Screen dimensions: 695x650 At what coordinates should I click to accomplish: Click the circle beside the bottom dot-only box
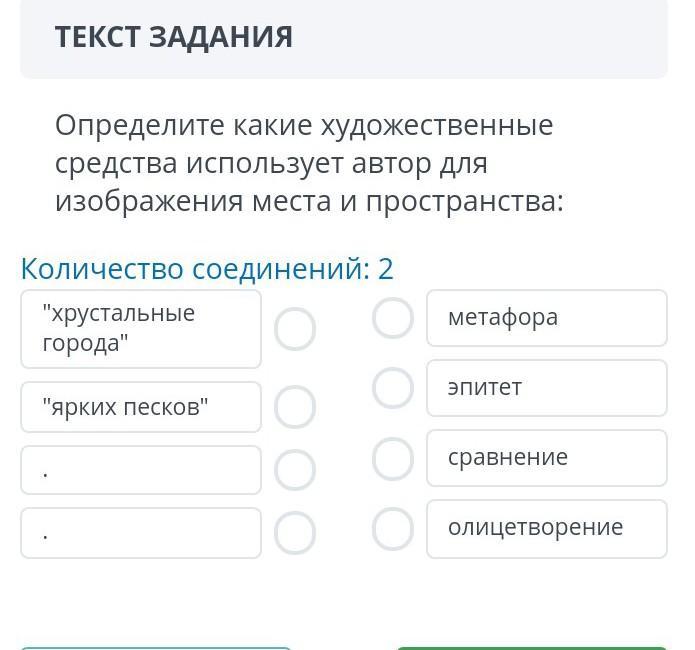pos(295,533)
